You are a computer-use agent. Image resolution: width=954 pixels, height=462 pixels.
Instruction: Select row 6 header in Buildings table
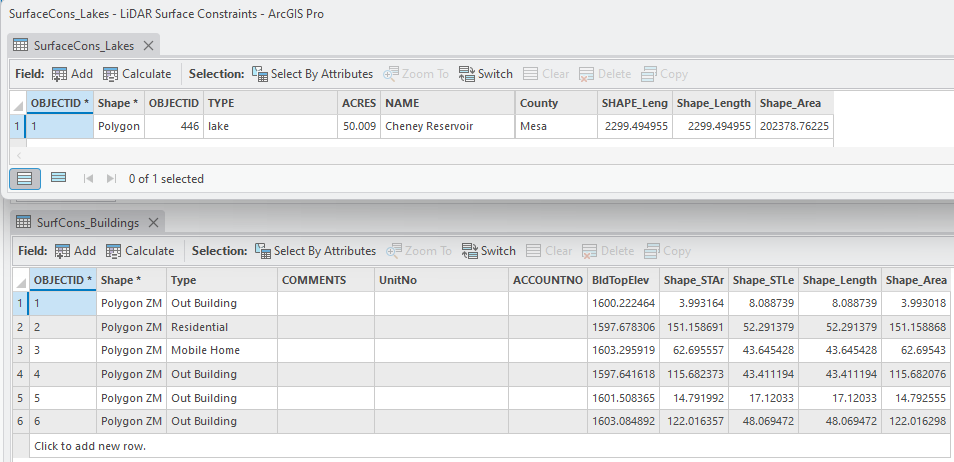point(21,421)
